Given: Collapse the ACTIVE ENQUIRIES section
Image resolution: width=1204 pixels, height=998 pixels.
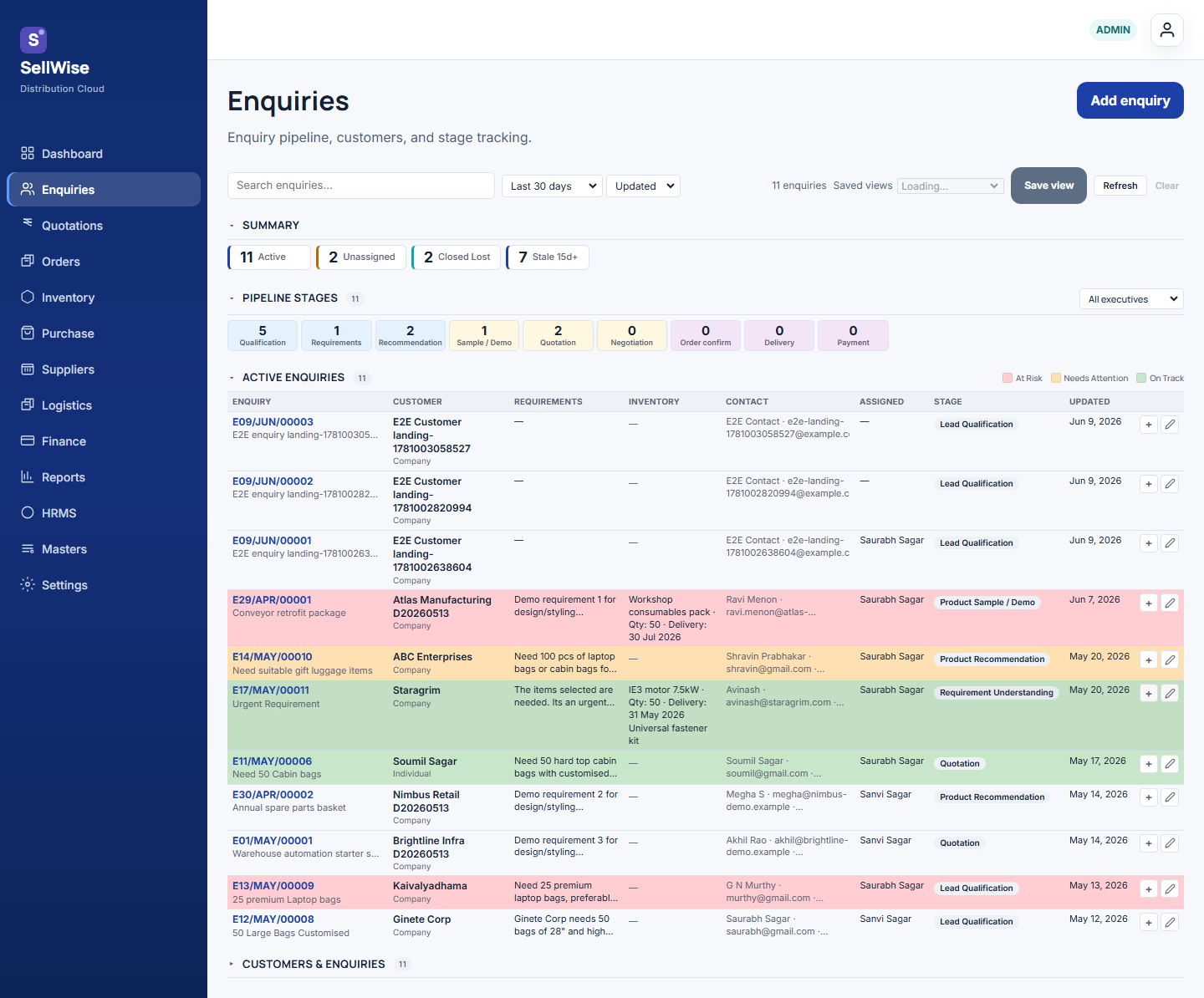Looking at the screenshot, I should coord(232,378).
